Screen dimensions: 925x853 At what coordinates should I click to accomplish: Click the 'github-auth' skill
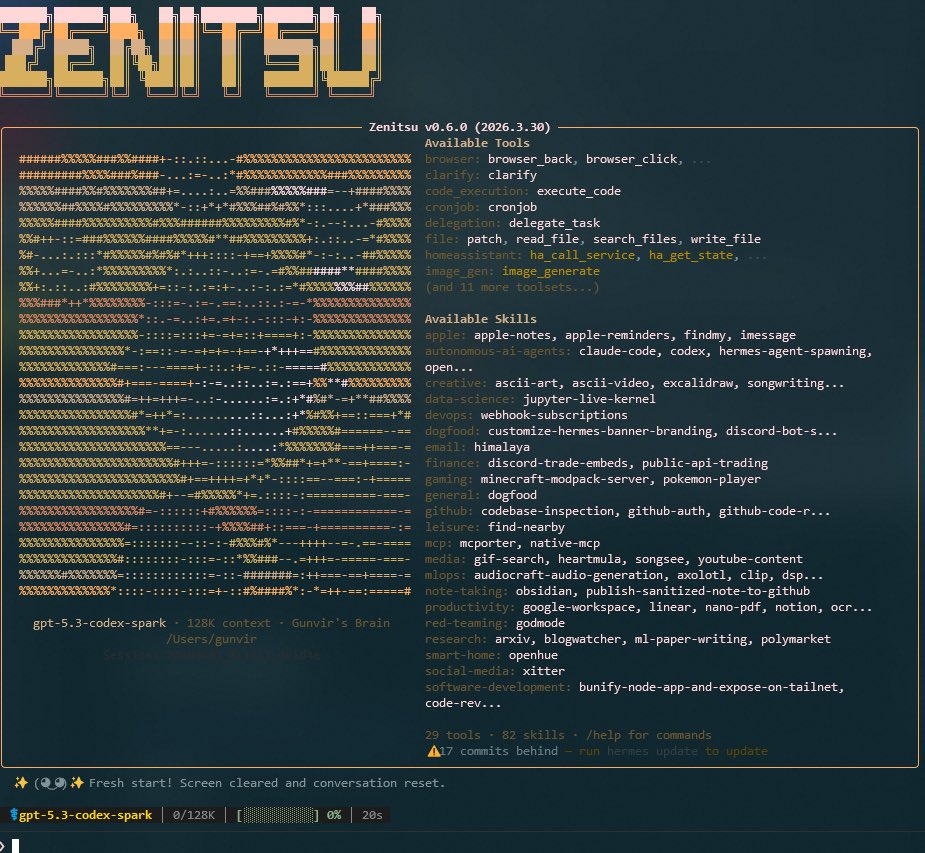tap(665, 511)
